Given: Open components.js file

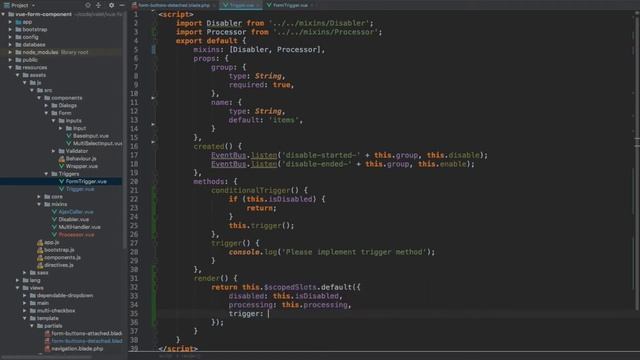Looking at the screenshot, I should click(62, 258).
